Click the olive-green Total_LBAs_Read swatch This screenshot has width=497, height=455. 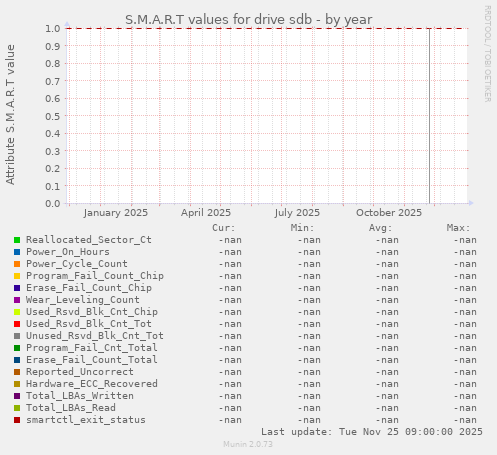[17, 408]
